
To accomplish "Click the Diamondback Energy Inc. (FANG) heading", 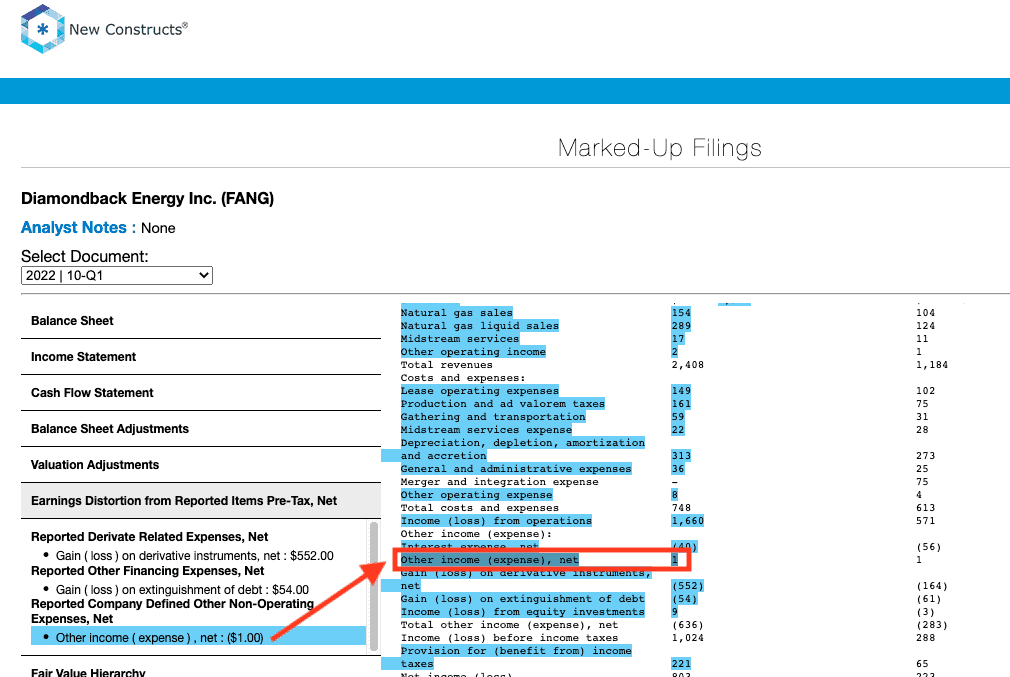I will (148, 198).
